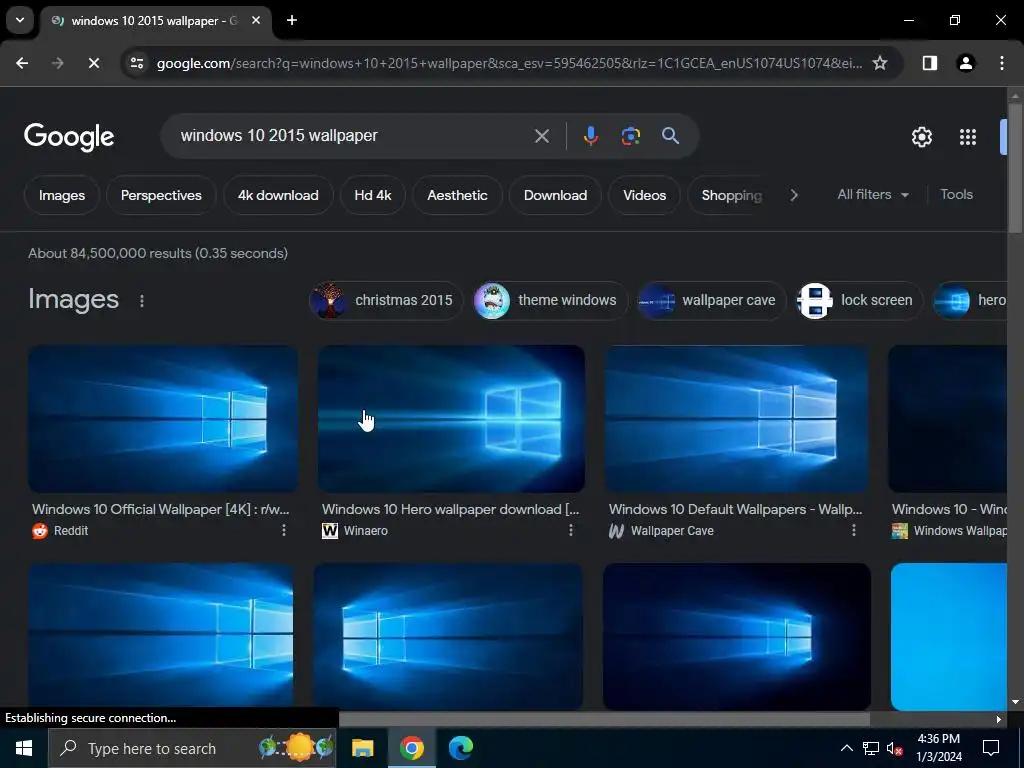Go to the Google logo homepage
1024x768 pixels.
point(69,136)
